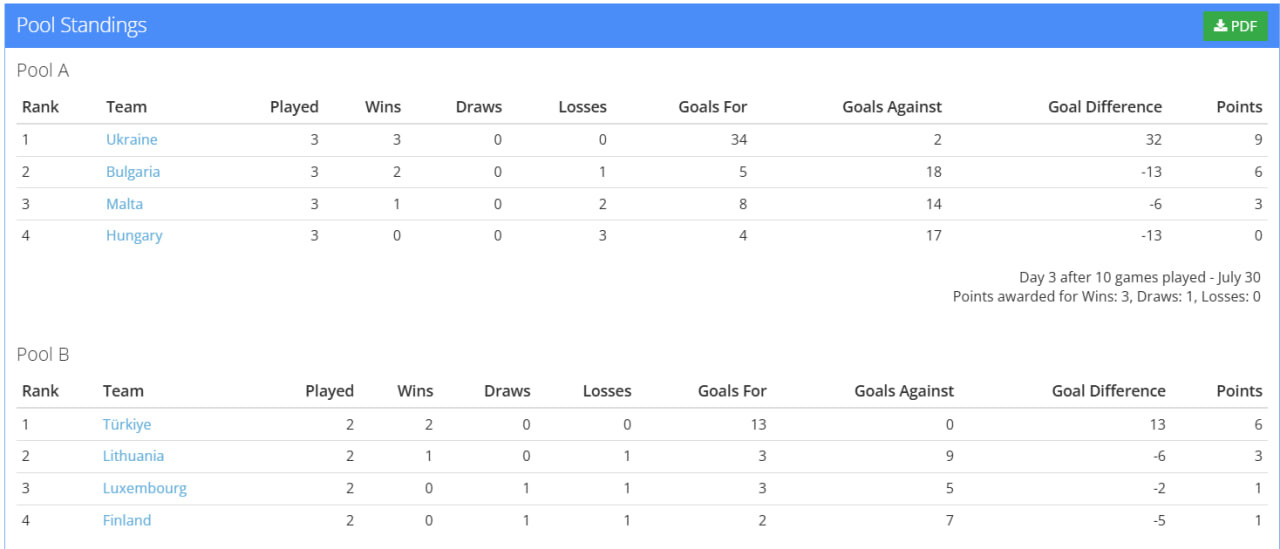The width and height of the screenshot is (1280, 549).
Task: Open the Malta team link
Action: point(125,204)
